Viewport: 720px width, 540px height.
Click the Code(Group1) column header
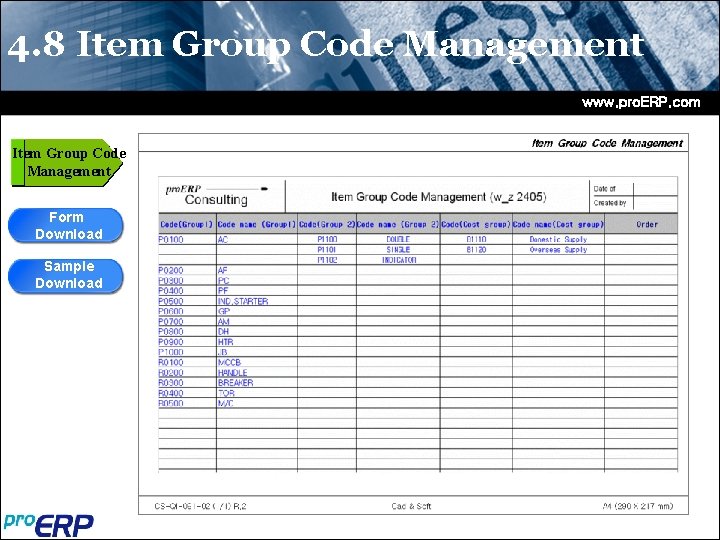pos(187,225)
